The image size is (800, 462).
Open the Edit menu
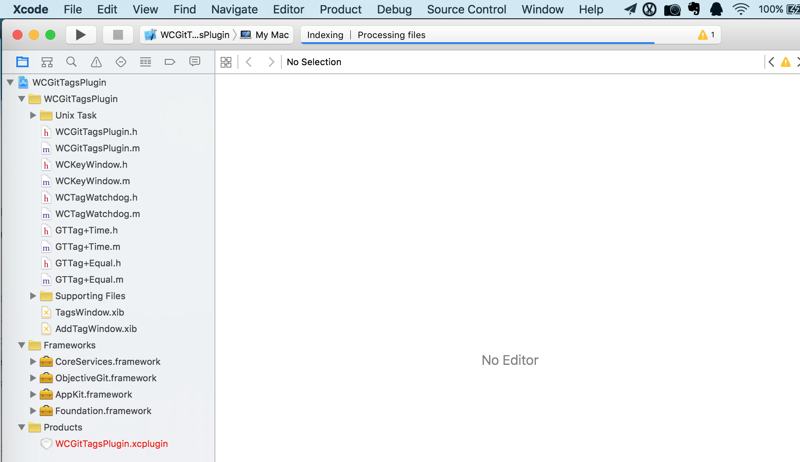pyautogui.click(x=107, y=9)
